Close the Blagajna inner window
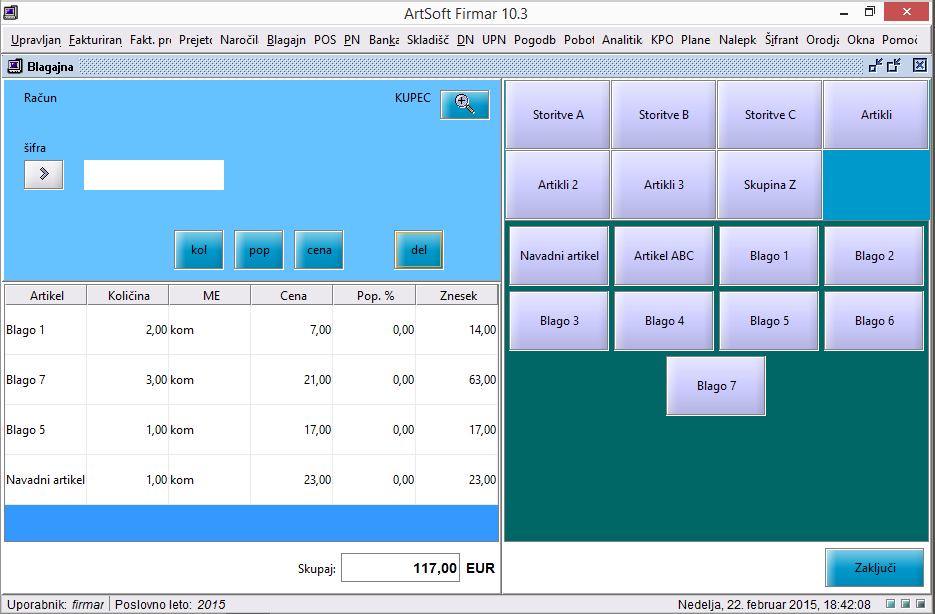 [x=920, y=66]
